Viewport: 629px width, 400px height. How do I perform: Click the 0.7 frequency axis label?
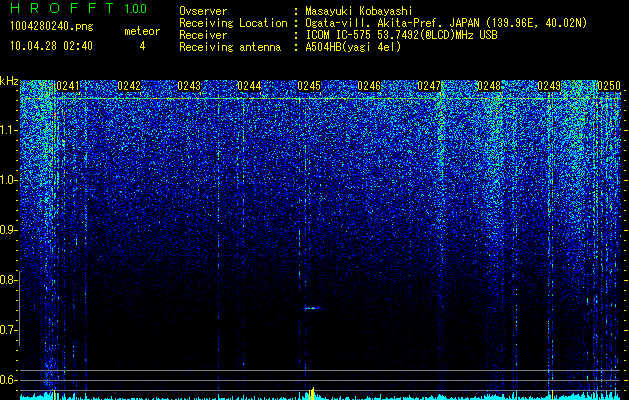click(x=8, y=330)
